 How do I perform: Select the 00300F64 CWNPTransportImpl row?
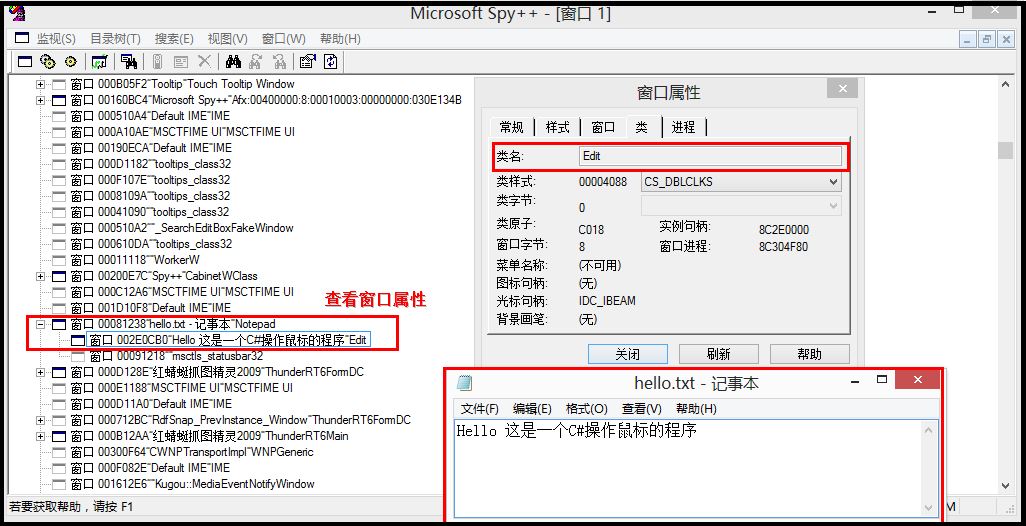[192, 452]
